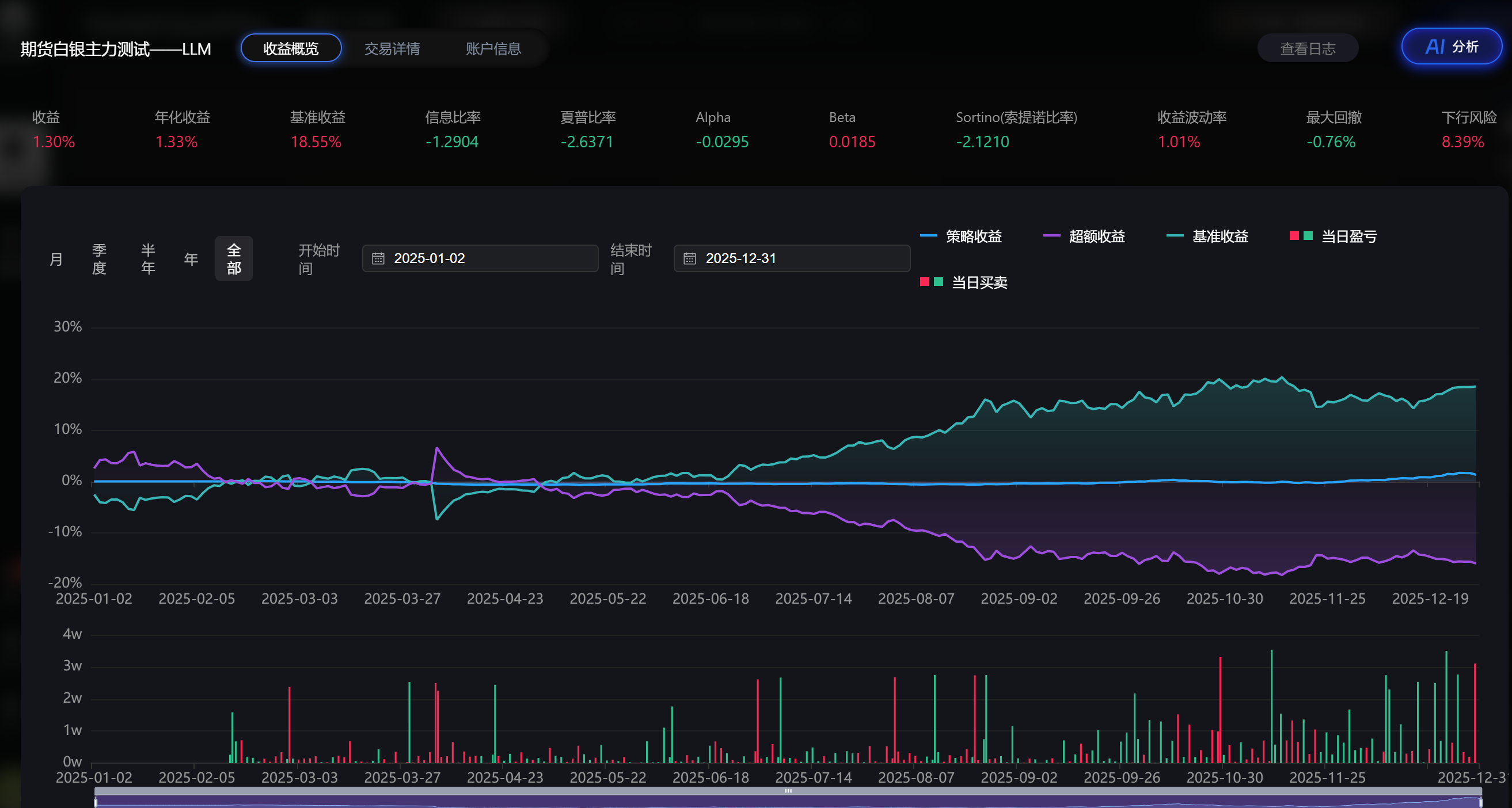Image resolution: width=1512 pixels, height=808 pixels.
Task: Open the 交易详情 tab
Action: 392,48
